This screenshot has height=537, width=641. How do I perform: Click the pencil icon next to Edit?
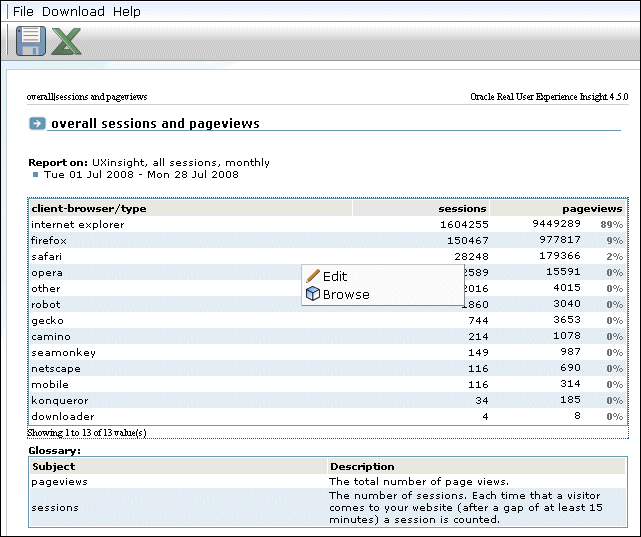[313, 276]
